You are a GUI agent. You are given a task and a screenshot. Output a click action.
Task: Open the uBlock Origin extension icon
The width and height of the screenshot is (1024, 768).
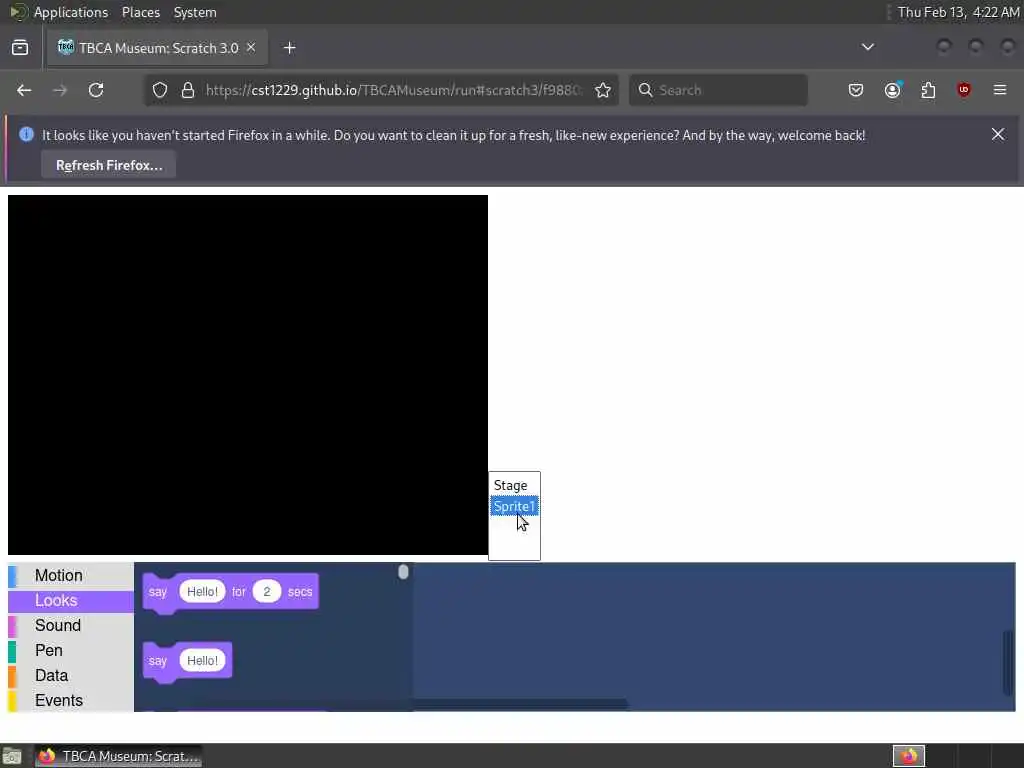[x=964, y=90]
